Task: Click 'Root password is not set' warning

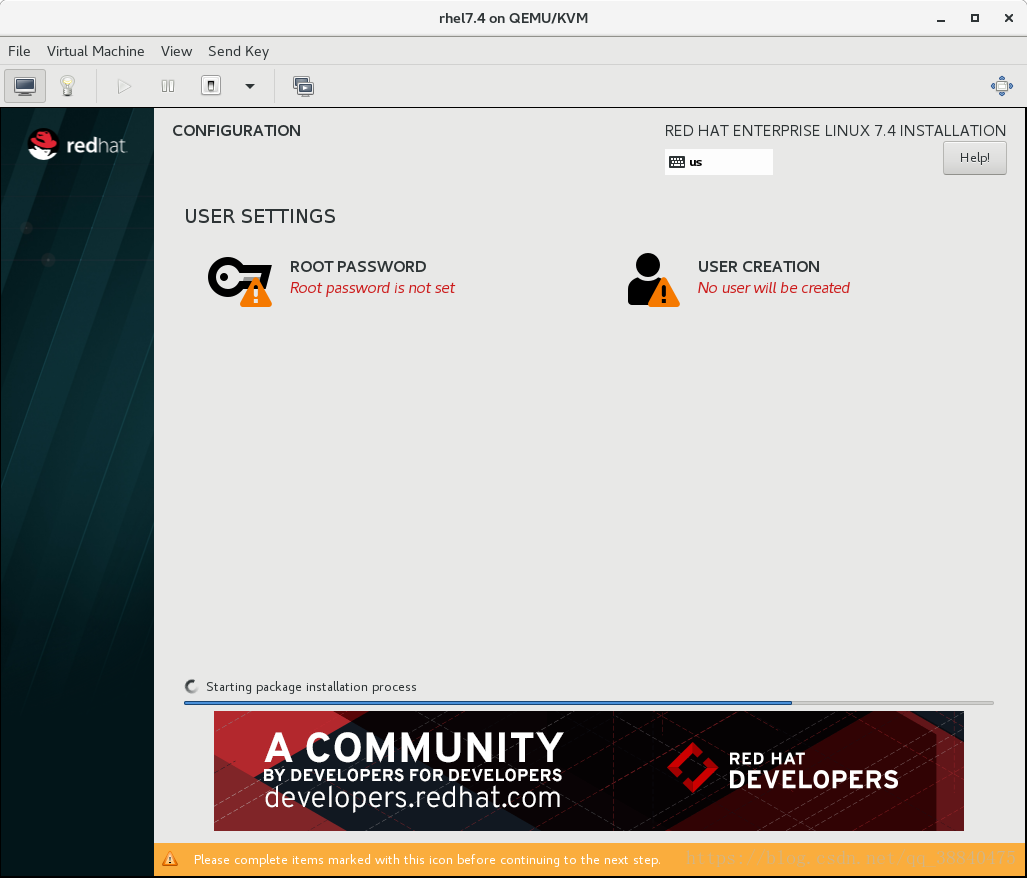Action: click(372, 288)
